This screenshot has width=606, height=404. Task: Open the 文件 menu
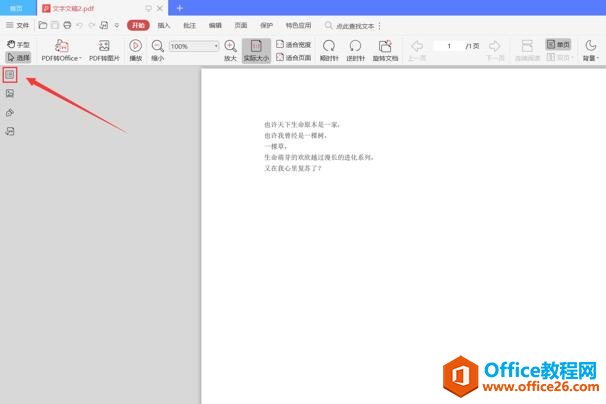point(18,26)
